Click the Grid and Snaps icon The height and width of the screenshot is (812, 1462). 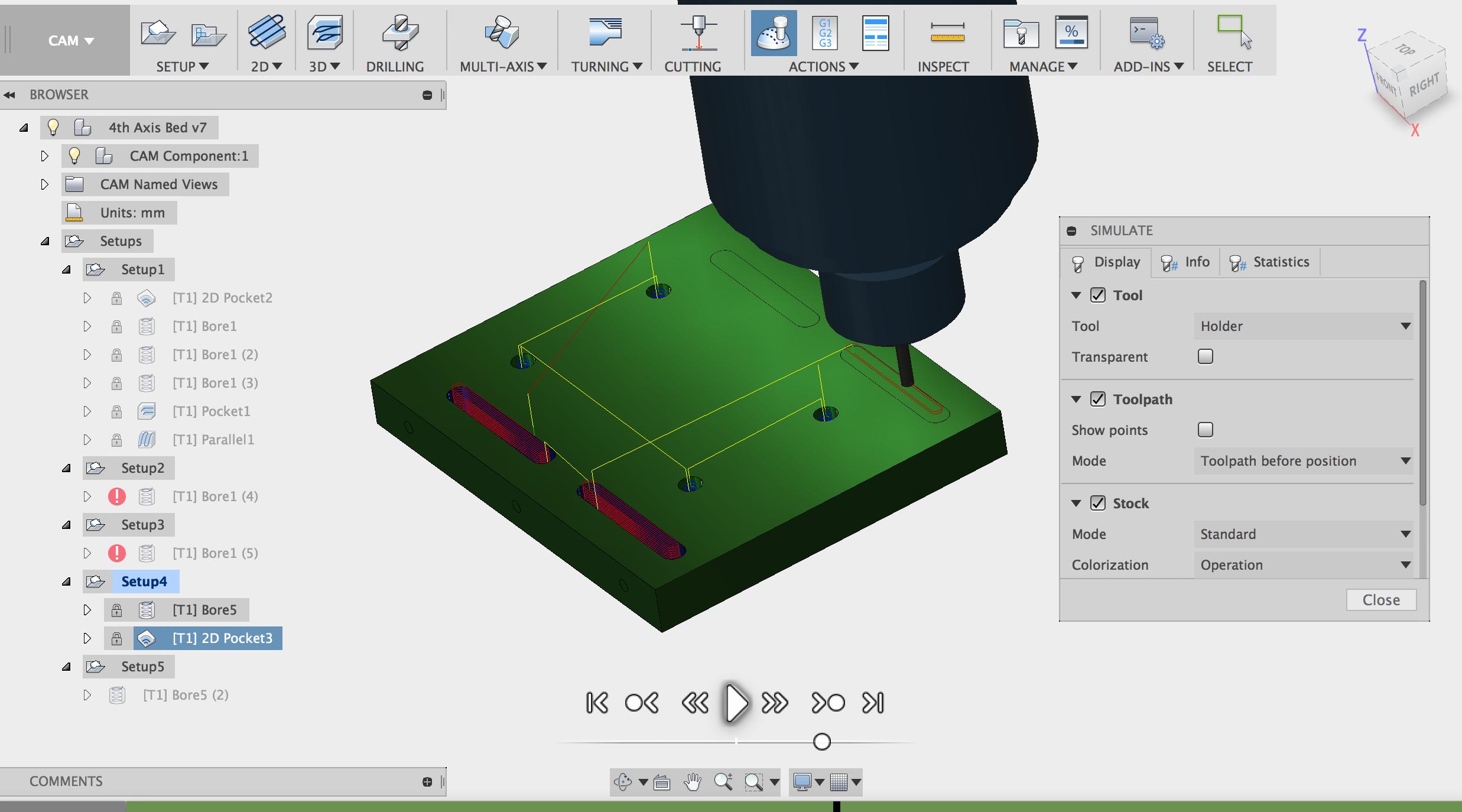pyautogui.click(x=839, y=782)
